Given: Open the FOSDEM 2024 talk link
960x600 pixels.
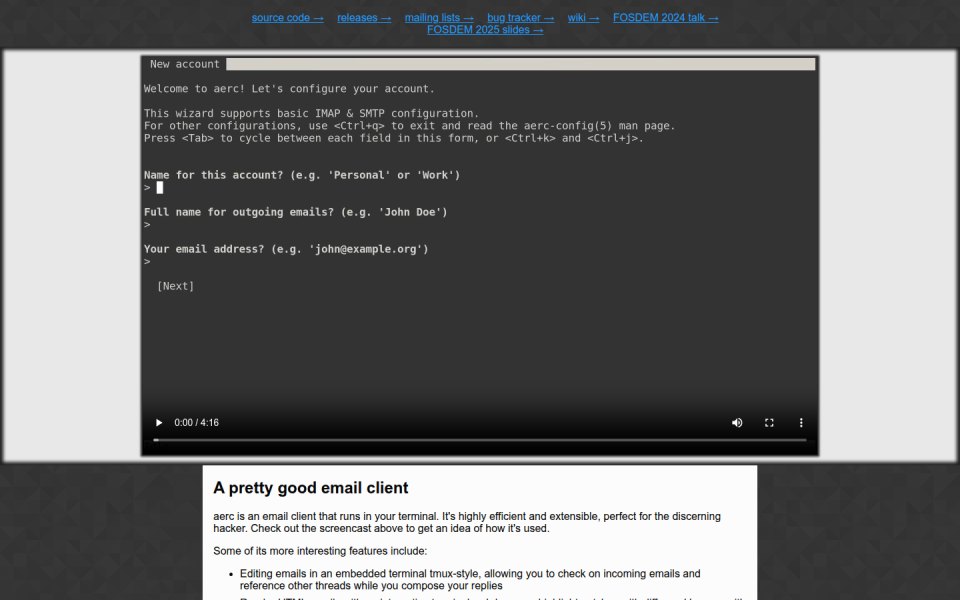Looking at the screenshot, I should point(666,18).
